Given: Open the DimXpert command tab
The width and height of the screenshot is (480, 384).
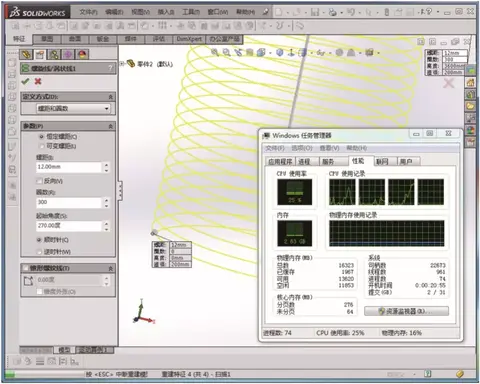Looking at the screenshot, I should tap(189, 39).
